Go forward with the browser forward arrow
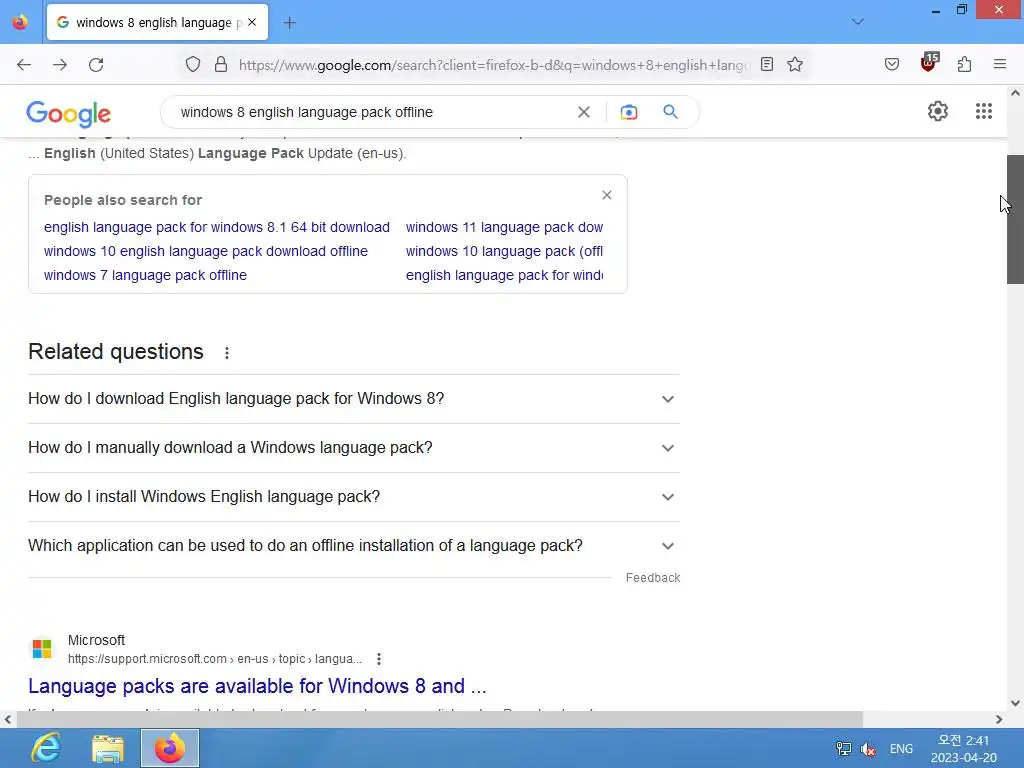This screenshot has height=768, width=1024. coord(60,65)
